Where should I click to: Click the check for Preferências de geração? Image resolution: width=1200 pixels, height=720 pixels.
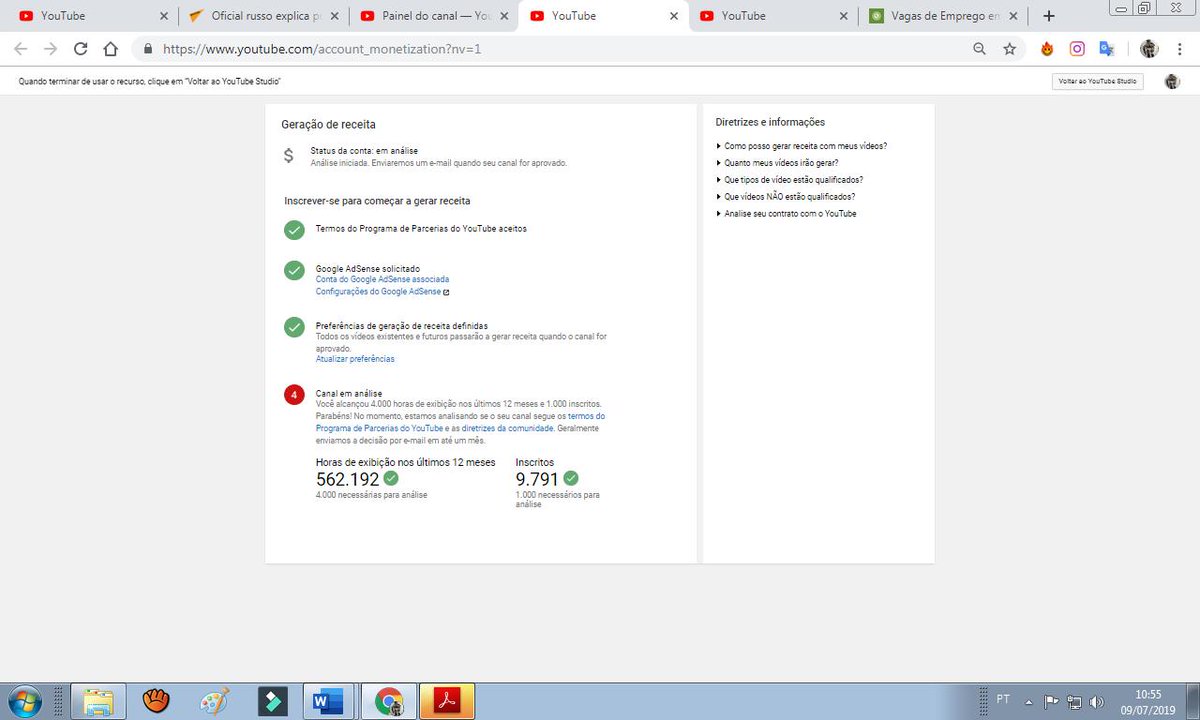pyautogui.click(x=294, y=327)
